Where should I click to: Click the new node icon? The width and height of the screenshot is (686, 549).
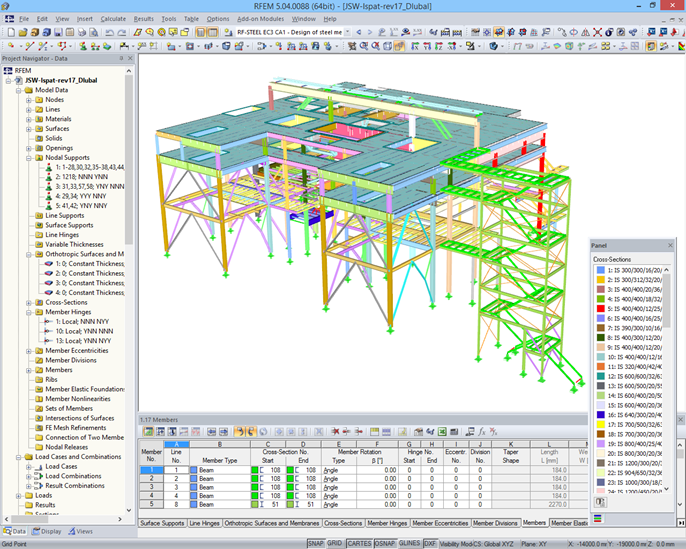click(10, 46)
